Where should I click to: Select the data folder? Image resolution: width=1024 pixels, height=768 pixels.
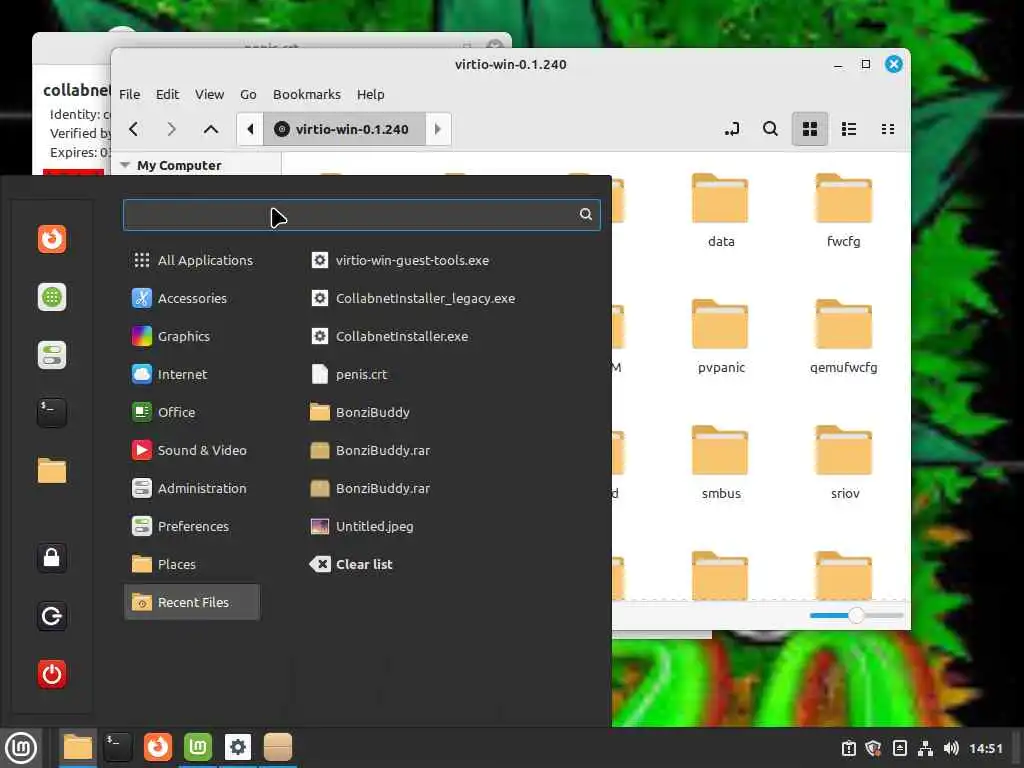tap(720, 210)
